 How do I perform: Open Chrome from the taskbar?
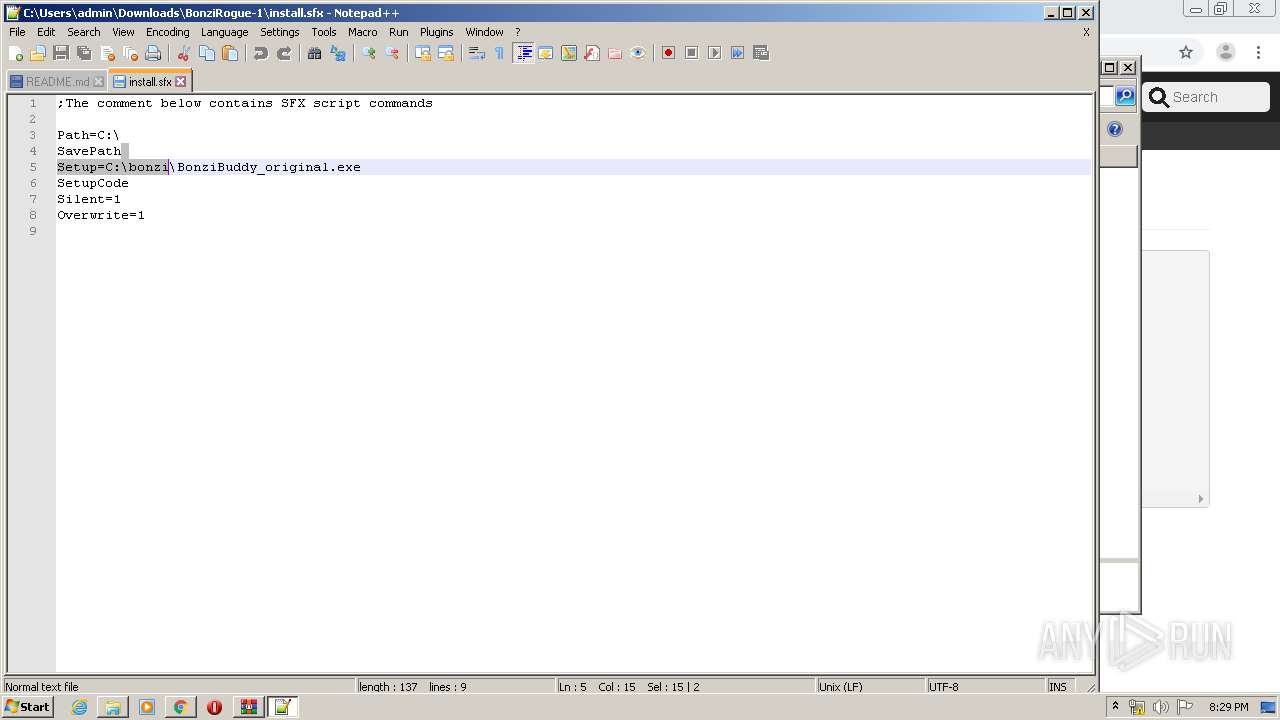point(180,707)
